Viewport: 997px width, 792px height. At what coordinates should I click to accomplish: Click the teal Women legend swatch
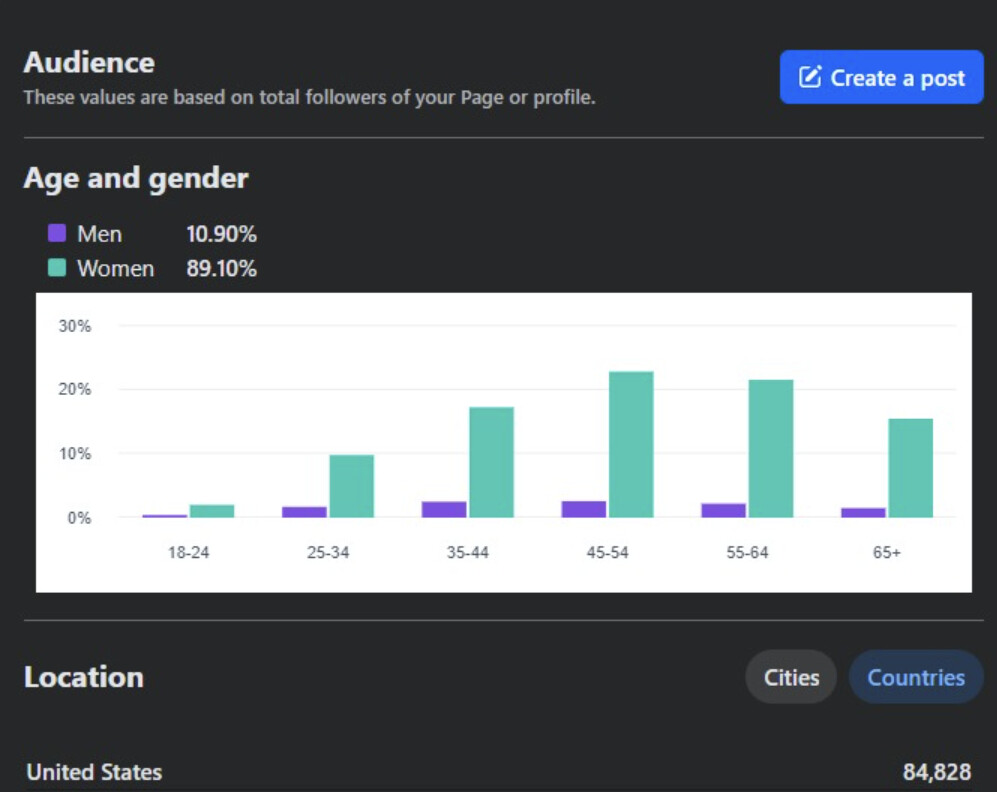click(x=57, y=267)
